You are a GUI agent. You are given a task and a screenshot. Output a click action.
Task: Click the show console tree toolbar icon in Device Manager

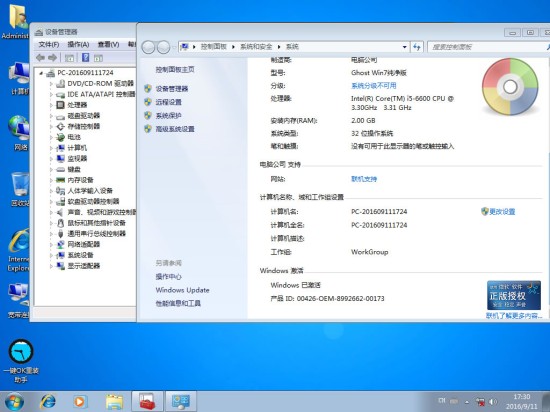tap(69, 58)
